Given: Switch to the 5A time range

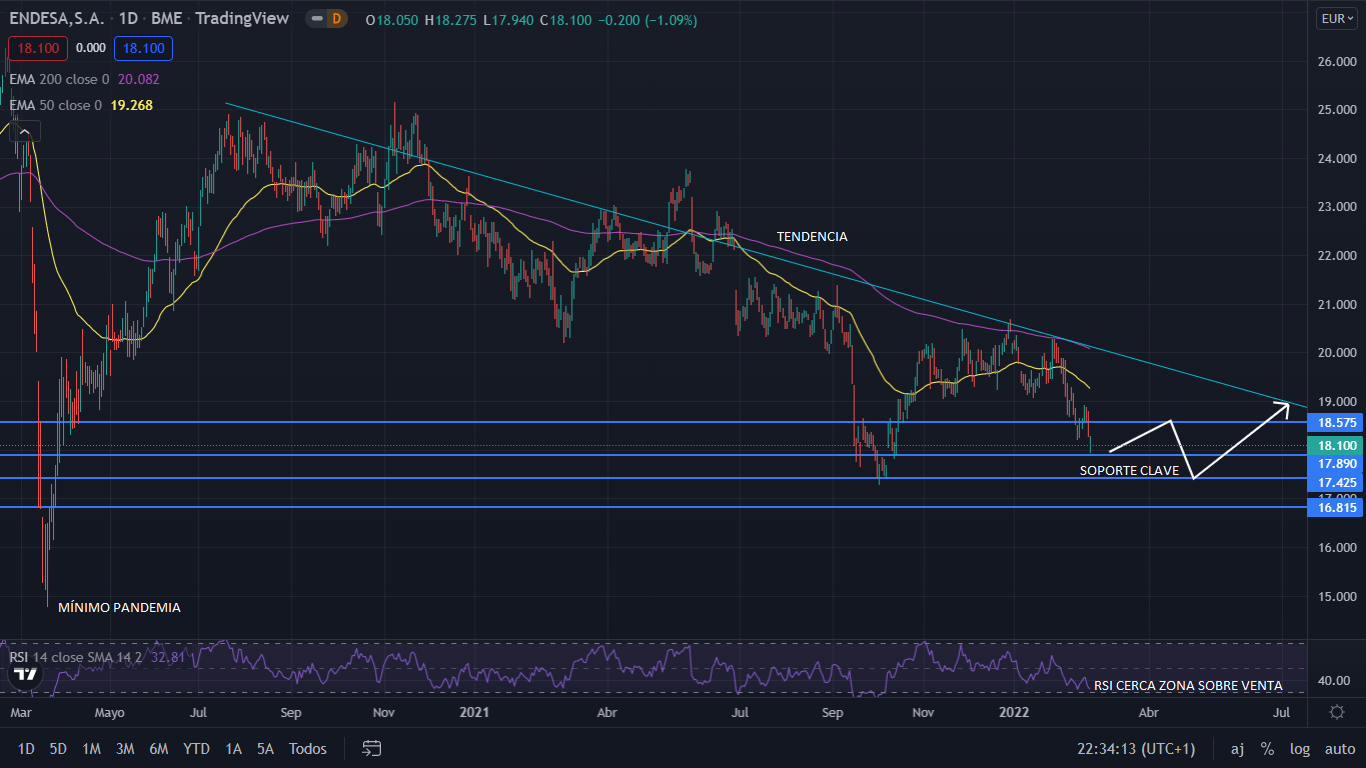Looking at the screenshot, I should click(265, 748).
